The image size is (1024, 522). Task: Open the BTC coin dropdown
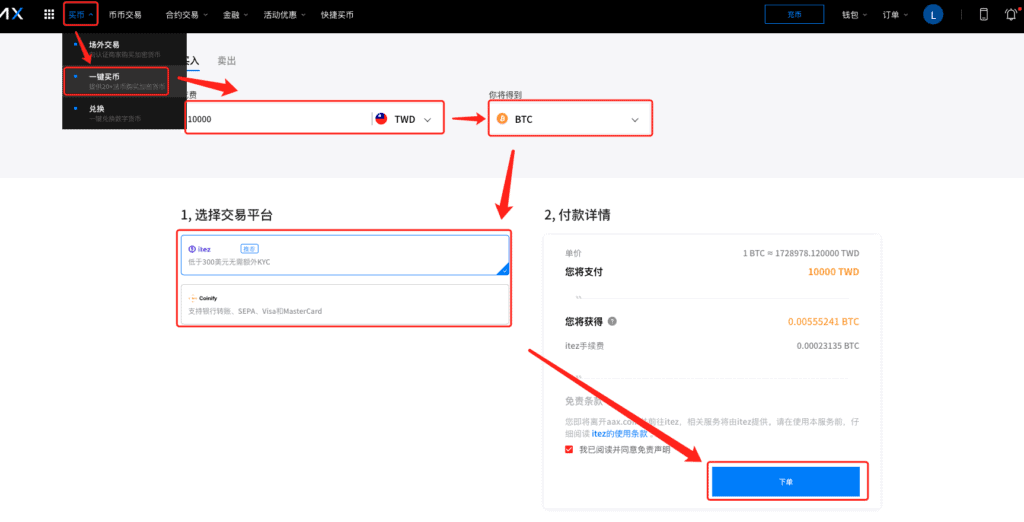pos(570,119)
